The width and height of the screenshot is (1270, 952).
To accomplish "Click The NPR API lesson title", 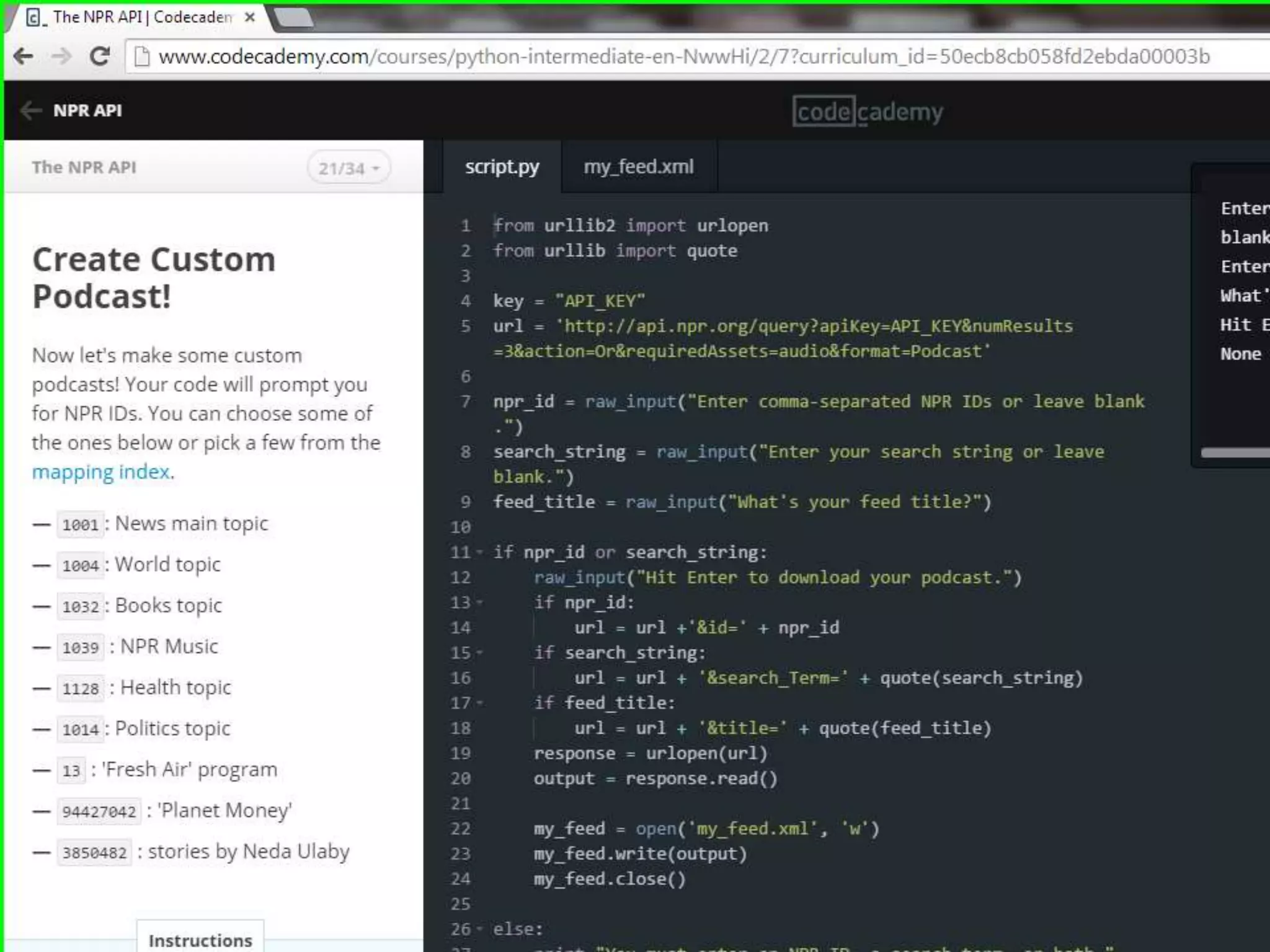I will (84, 167).
